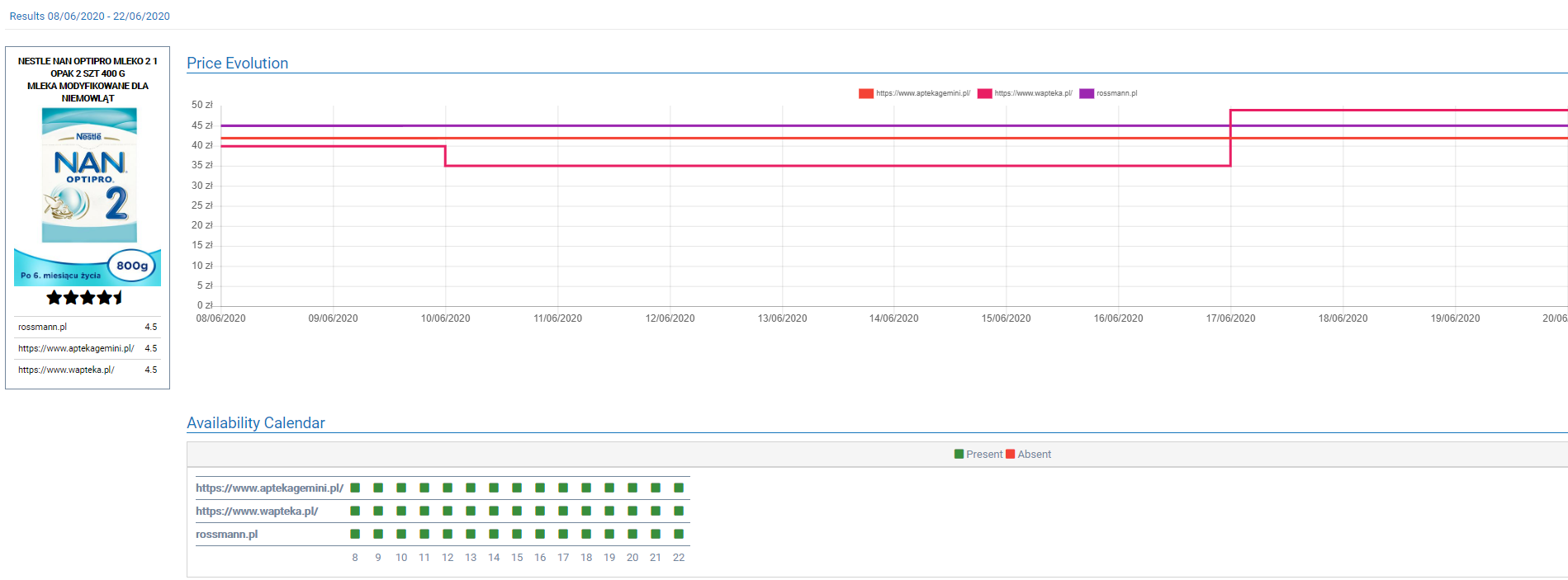
Task: Click the pink wapteka legend swatch
Action: pyautogui.click(x=984, y=93)
